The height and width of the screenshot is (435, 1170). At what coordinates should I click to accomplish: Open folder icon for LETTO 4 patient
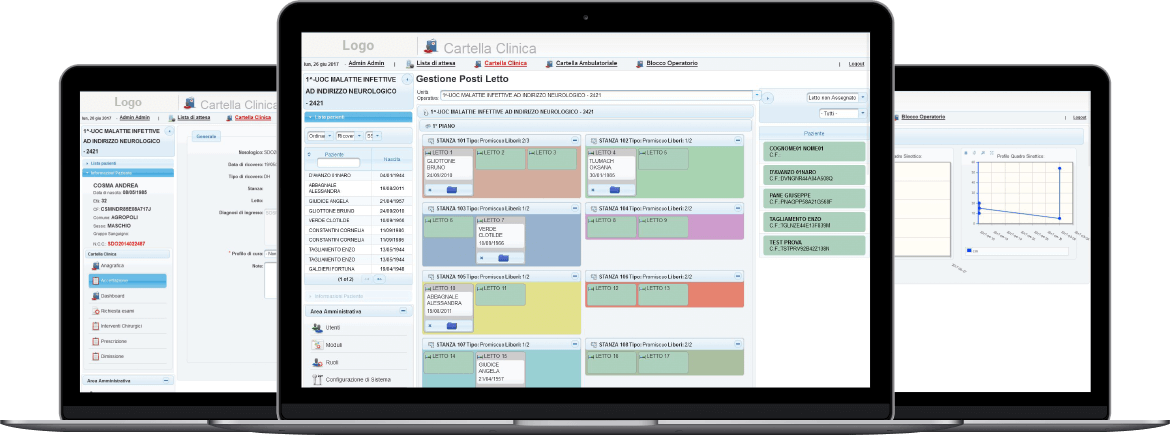[615, 190]
